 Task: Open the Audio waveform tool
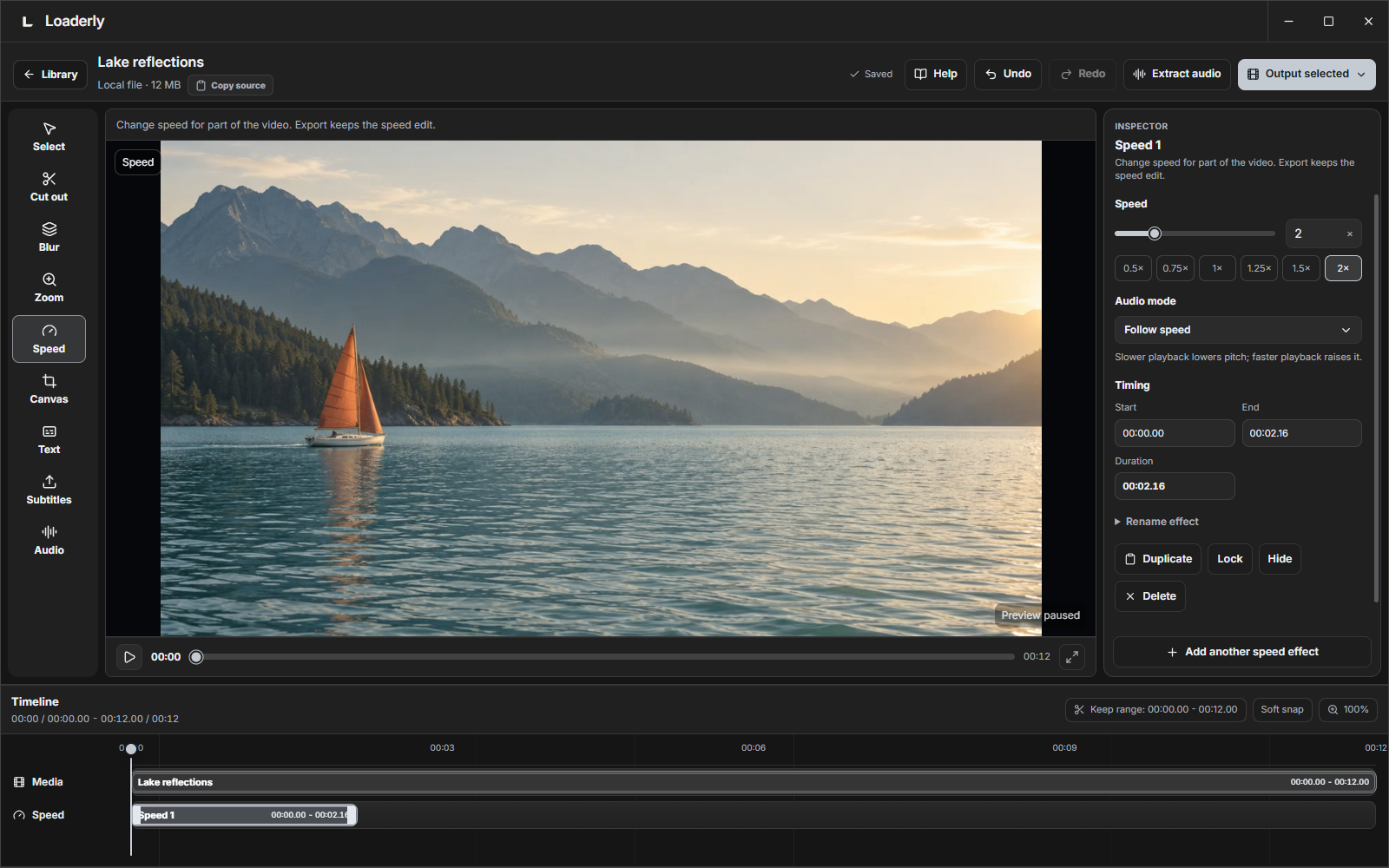point(49,540)
